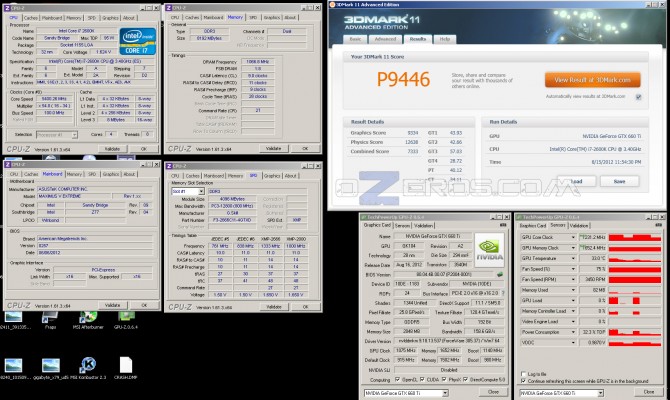Enable the Log to file checkbox
670x400 pixels.
pos(523,374)
